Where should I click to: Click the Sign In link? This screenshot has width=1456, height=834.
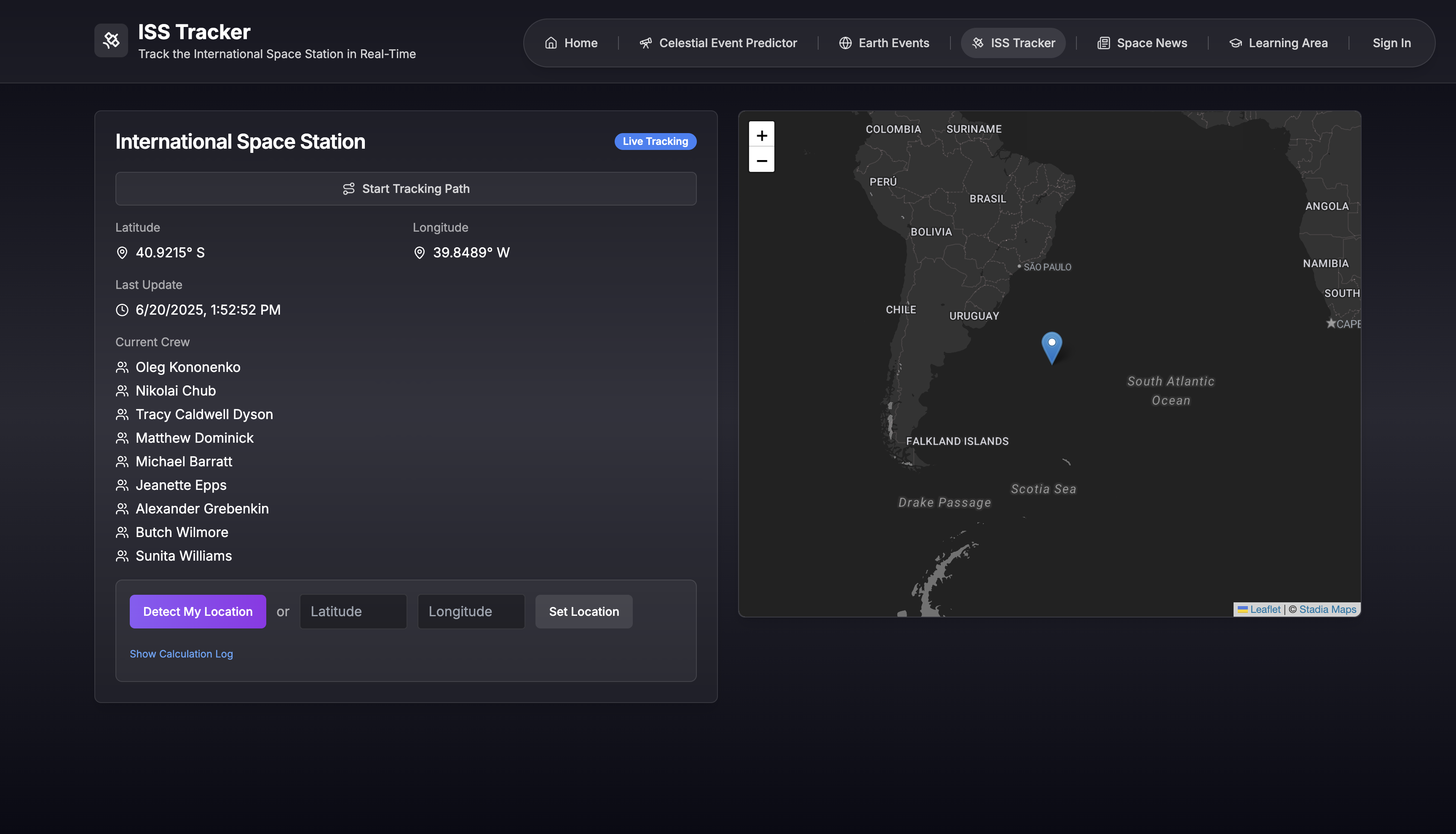pyautogui.click(x=1391, y=43)
